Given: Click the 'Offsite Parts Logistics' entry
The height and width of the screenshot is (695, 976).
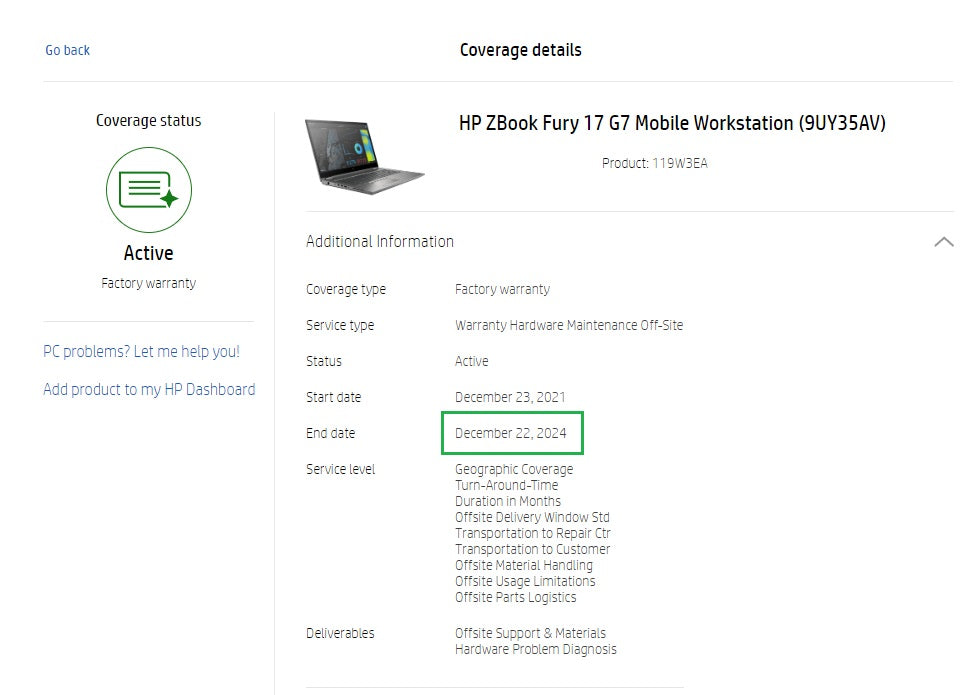Looking at the screenshot, I should tap(515, 597).
